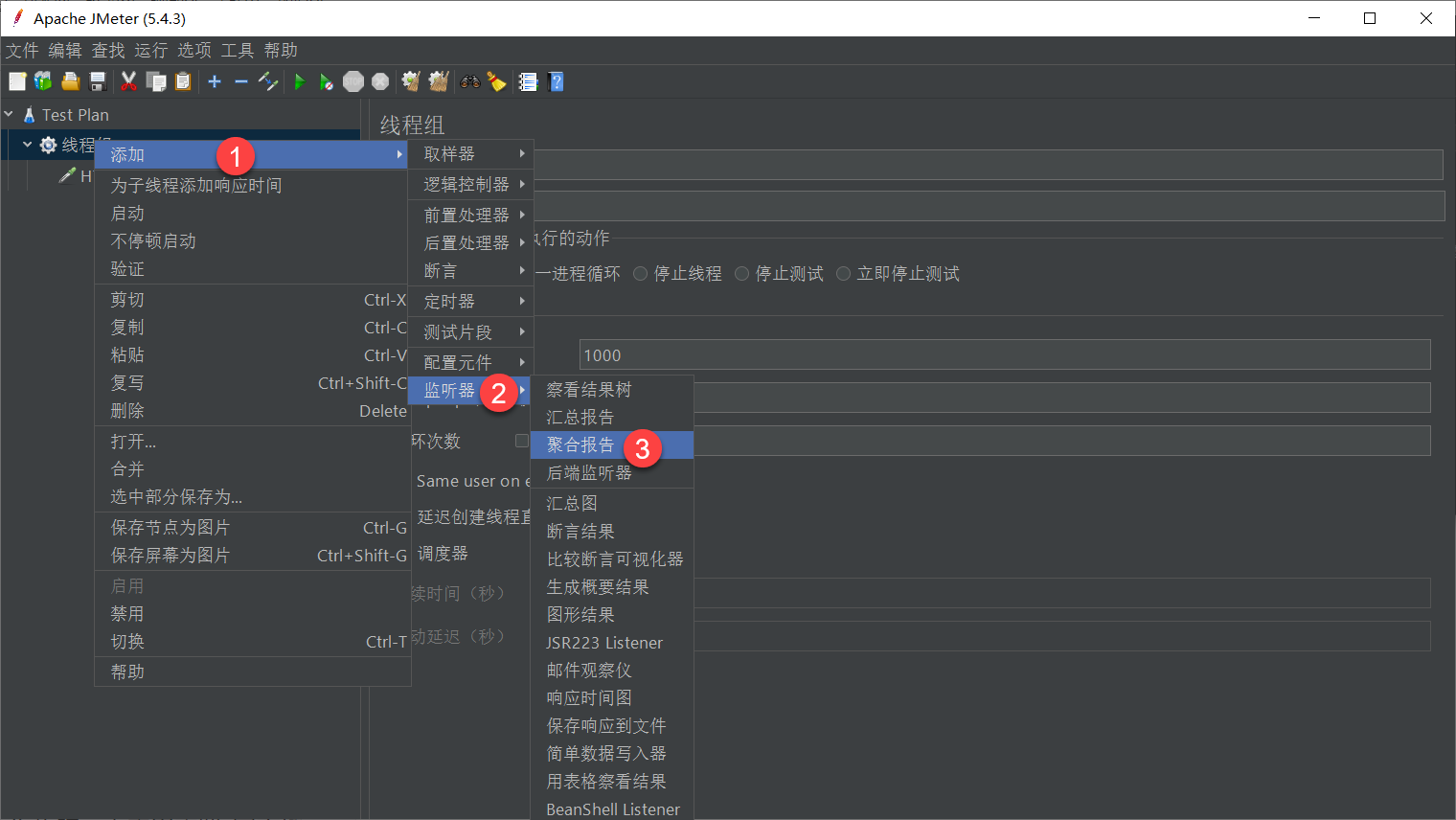Screen dimensions: 1456x820
Task: Choose 添加 in the context menu
Action: 252,155
